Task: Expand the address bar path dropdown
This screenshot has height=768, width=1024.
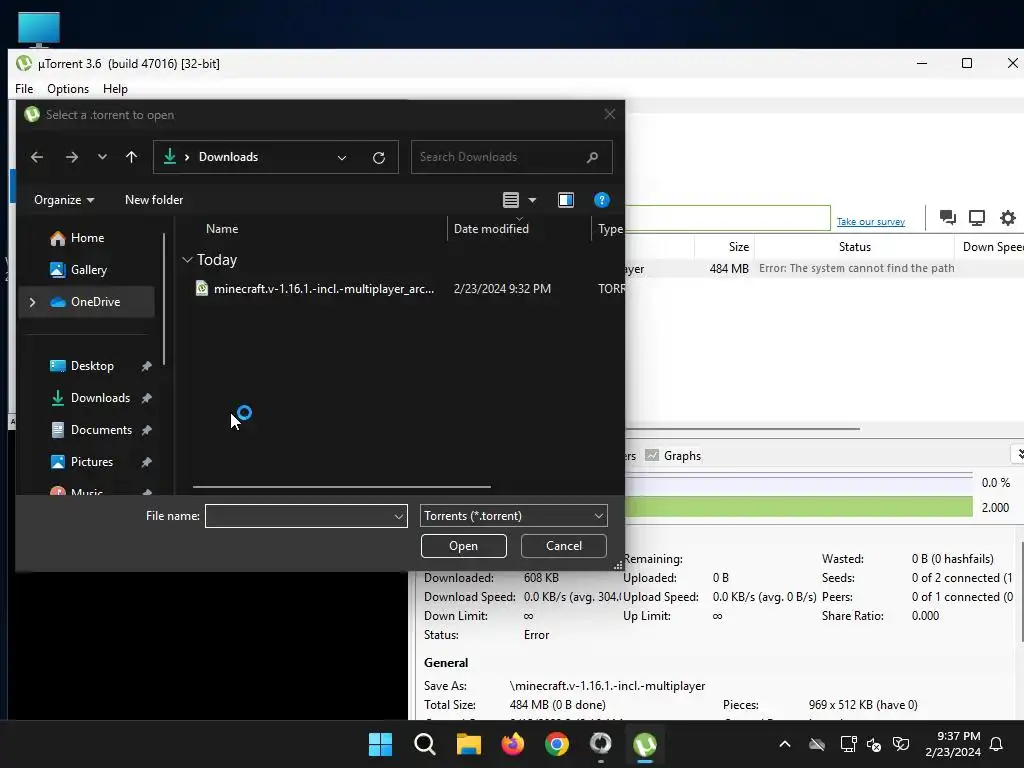Action: (342, 157)
